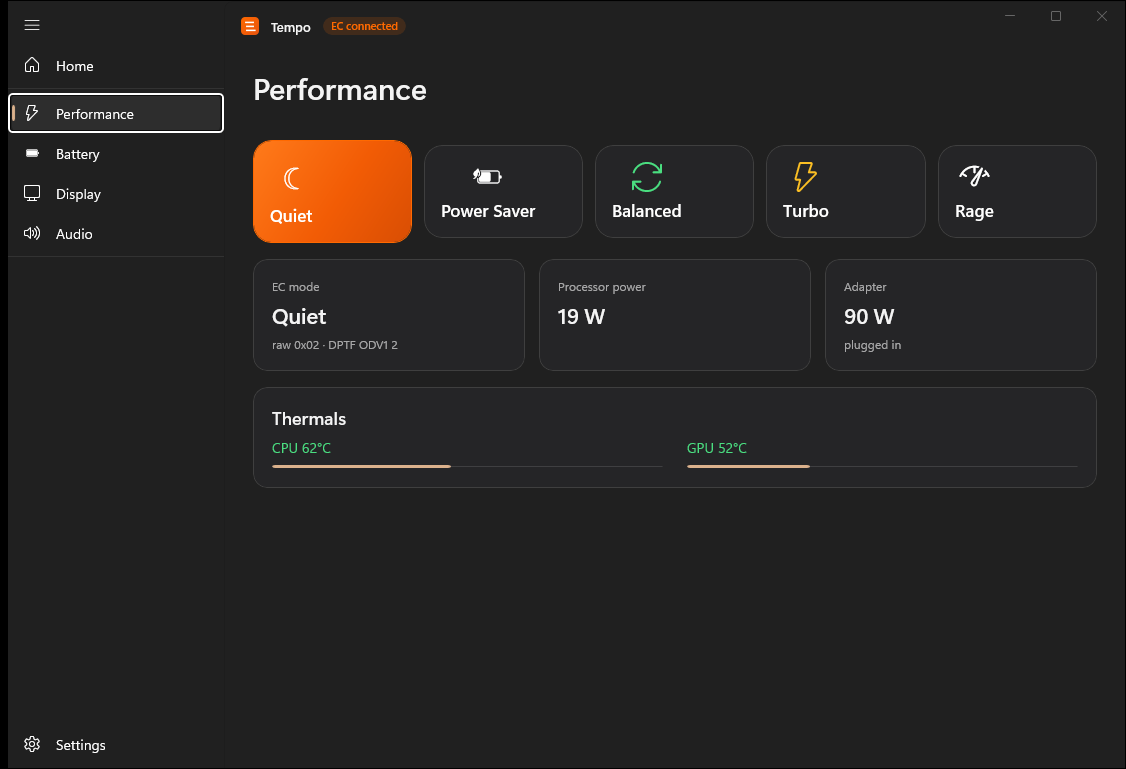Click the Performance lightning icon in sidebar
The image size is (1126, 769).
click(x=32, y=113)
